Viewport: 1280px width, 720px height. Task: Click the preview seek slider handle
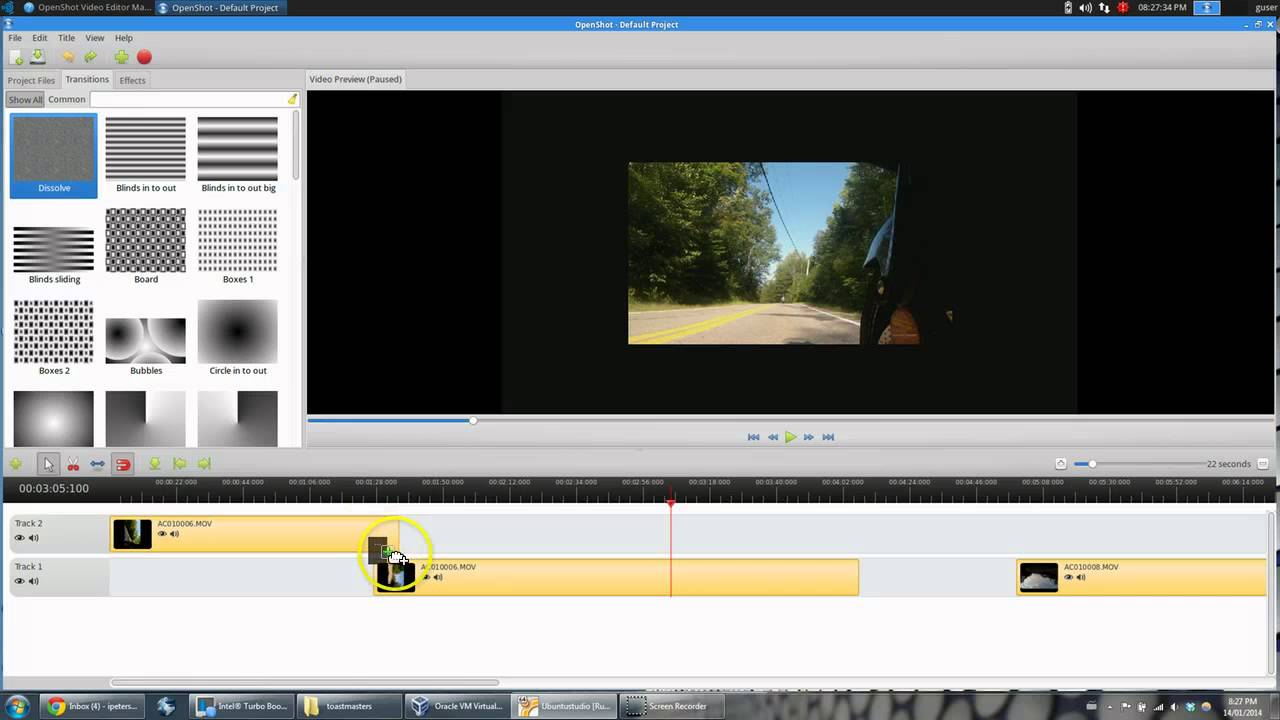click(473, 421)
